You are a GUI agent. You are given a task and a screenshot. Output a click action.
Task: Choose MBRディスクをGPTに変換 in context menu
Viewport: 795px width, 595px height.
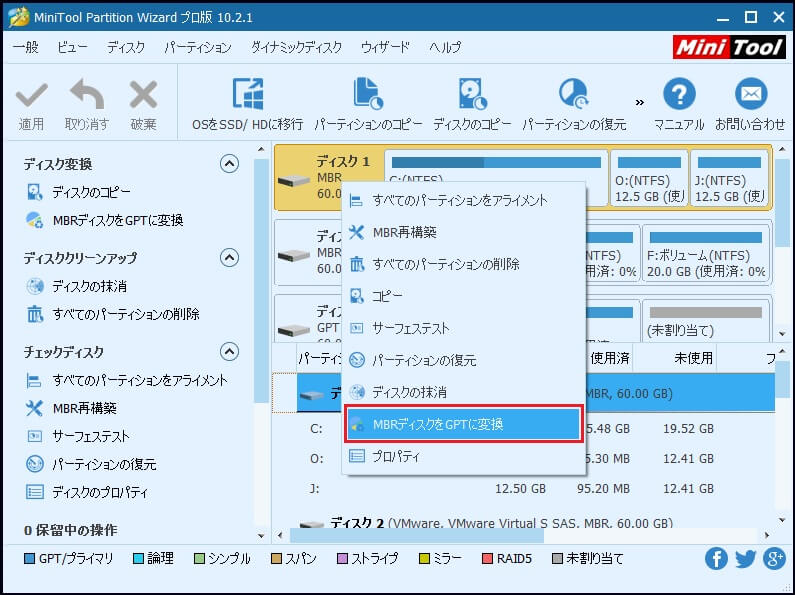coord(464,424)
